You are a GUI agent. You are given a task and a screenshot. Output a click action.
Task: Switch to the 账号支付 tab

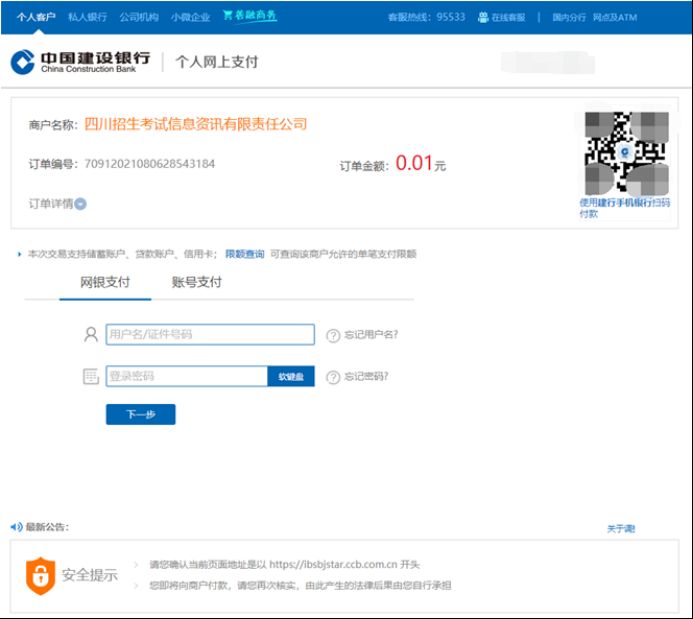pyautogui.click(x=197, y=282)
